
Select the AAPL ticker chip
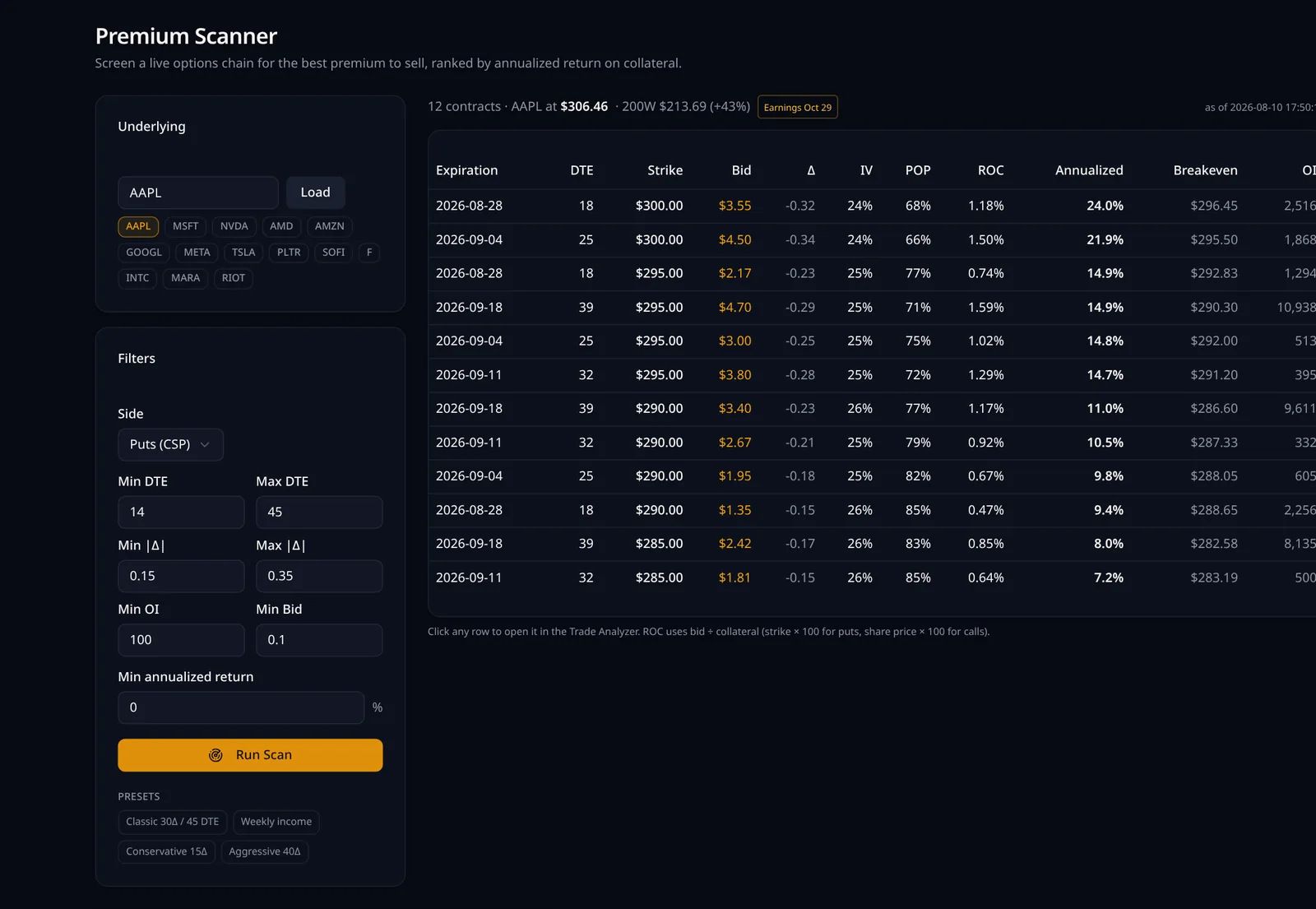[138, 226]
